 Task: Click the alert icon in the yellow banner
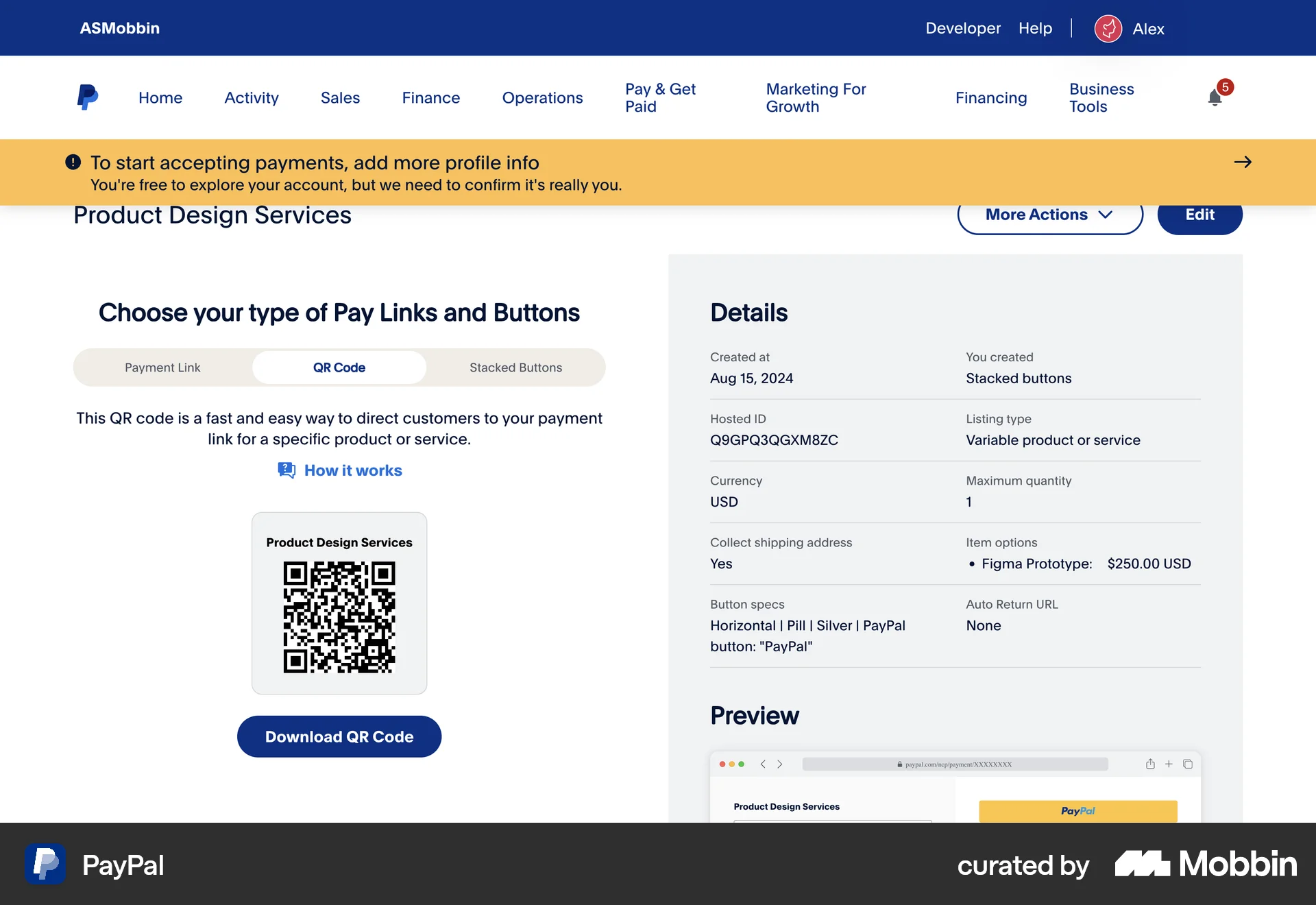[x=73, y=162]
